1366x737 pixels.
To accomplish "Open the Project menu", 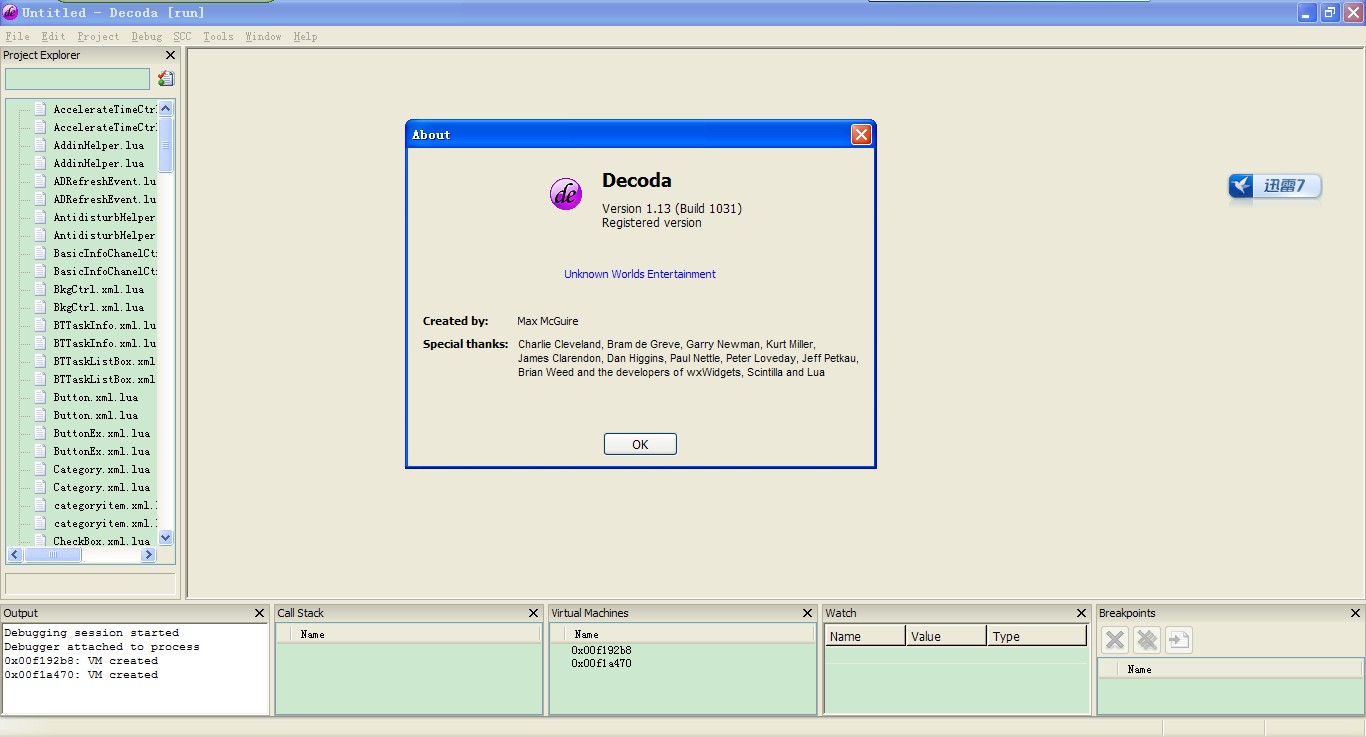I will click(x=98, y=36).
